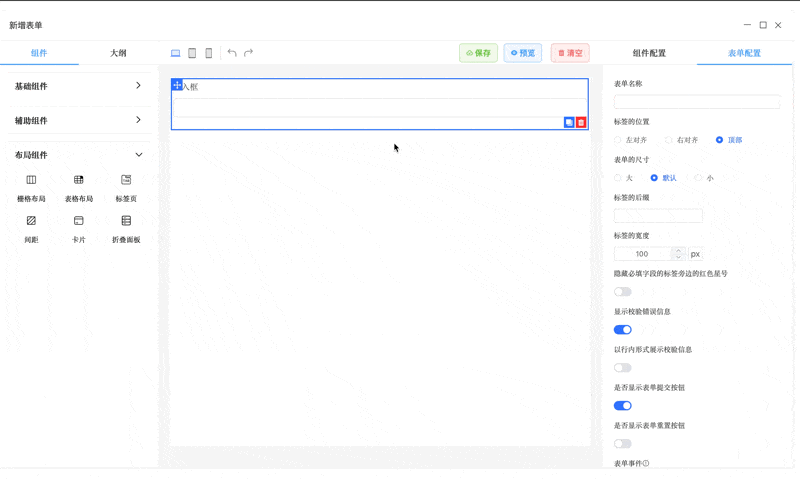This screenshot has width=800, height=479.
Task: Switch to the 大纲 tab
Action: click(x=118, y=53)
